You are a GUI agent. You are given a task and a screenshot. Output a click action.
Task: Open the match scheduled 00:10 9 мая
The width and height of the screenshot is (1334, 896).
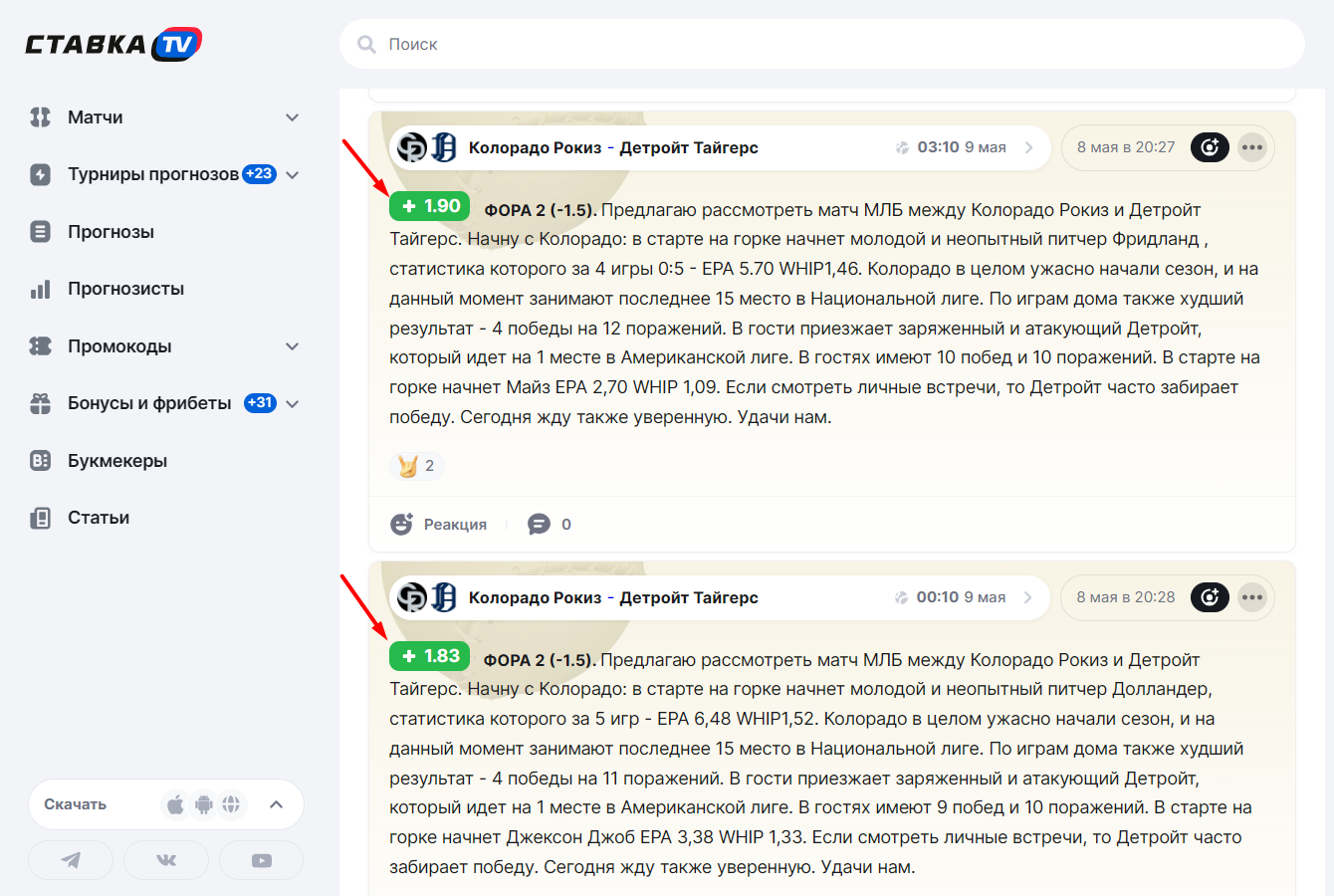click(x=720, y=597)
